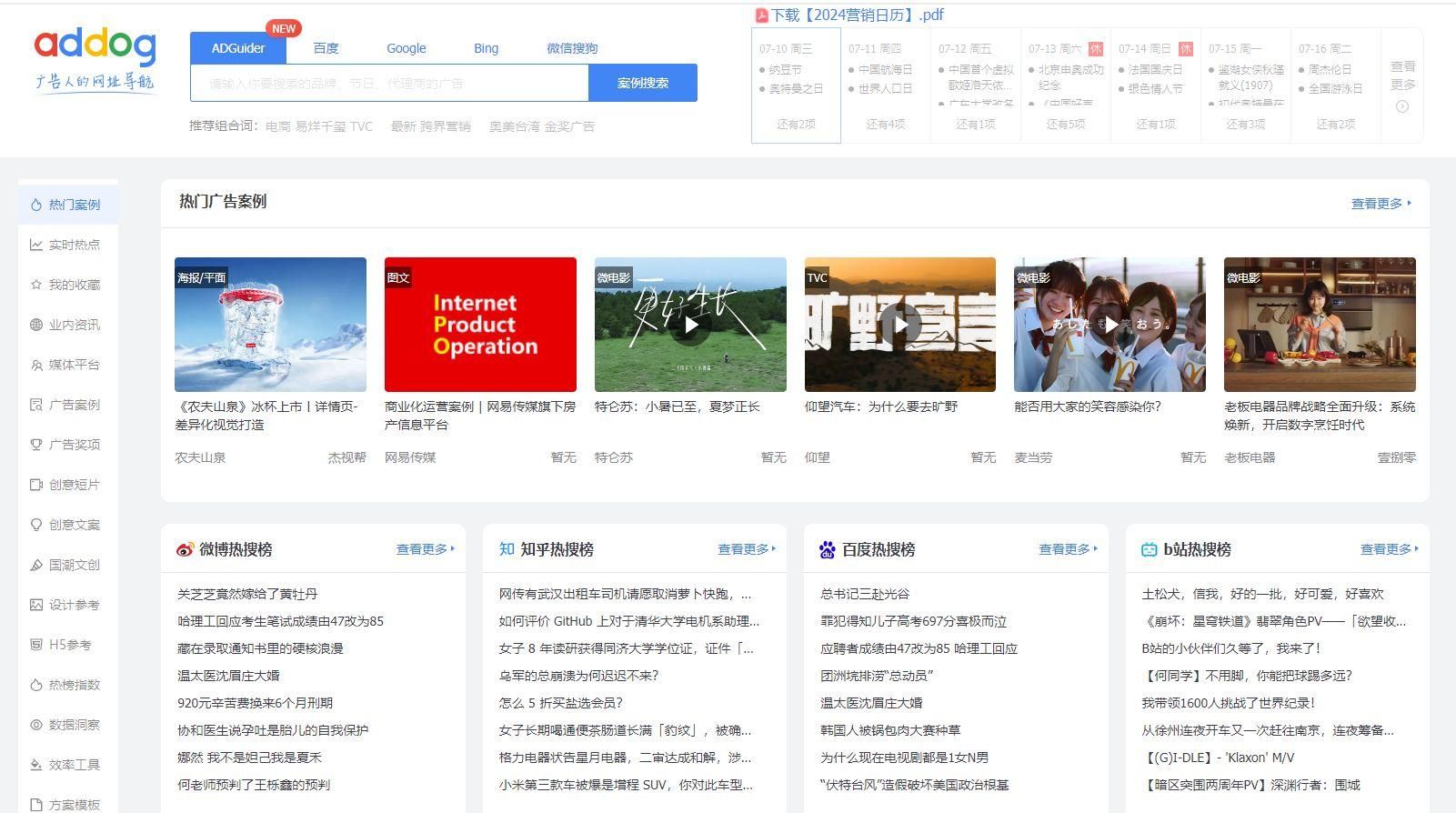Screen dimensions: 1456x813
Task: Open 热门案例 in sidebar menu
Action: coord(68,205)
